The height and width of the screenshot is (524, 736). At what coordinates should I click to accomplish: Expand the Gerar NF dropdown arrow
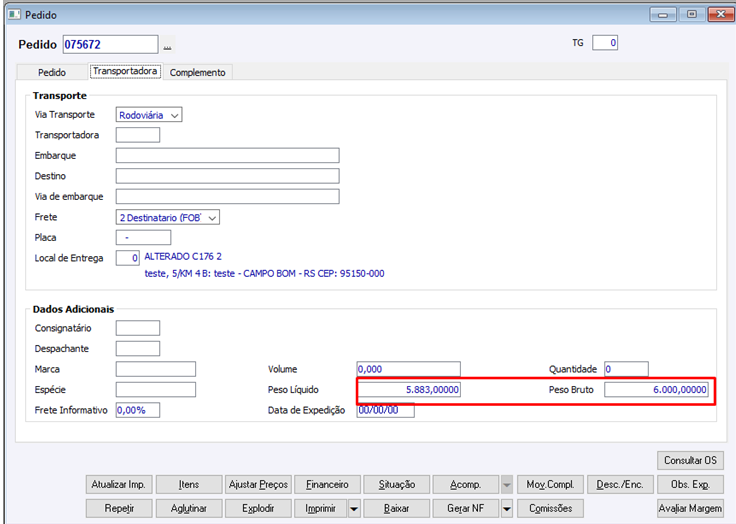(x=507, y=508)
